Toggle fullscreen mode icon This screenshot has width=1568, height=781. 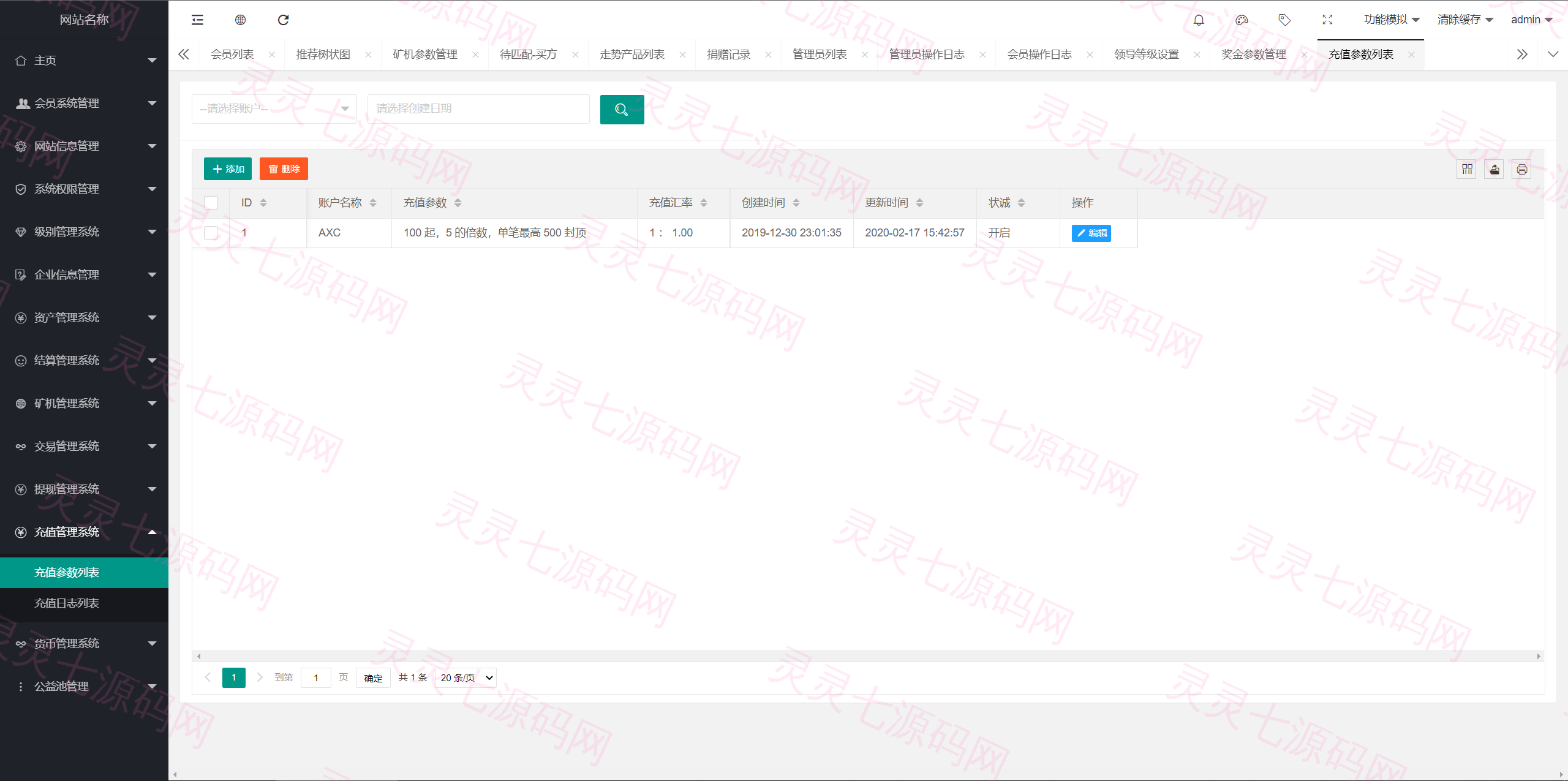1327,20
